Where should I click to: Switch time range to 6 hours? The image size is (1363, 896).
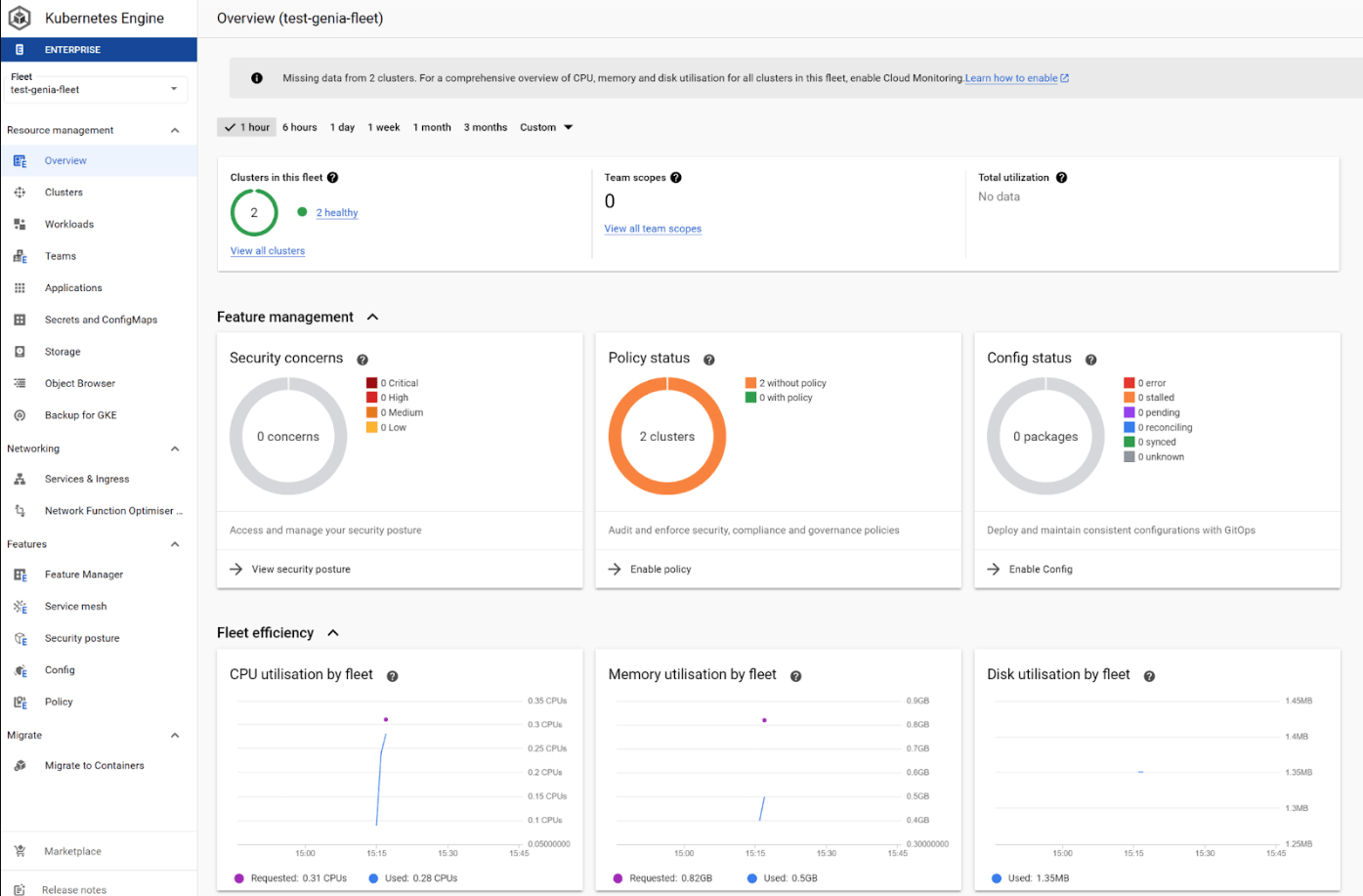tap(299, 127)
